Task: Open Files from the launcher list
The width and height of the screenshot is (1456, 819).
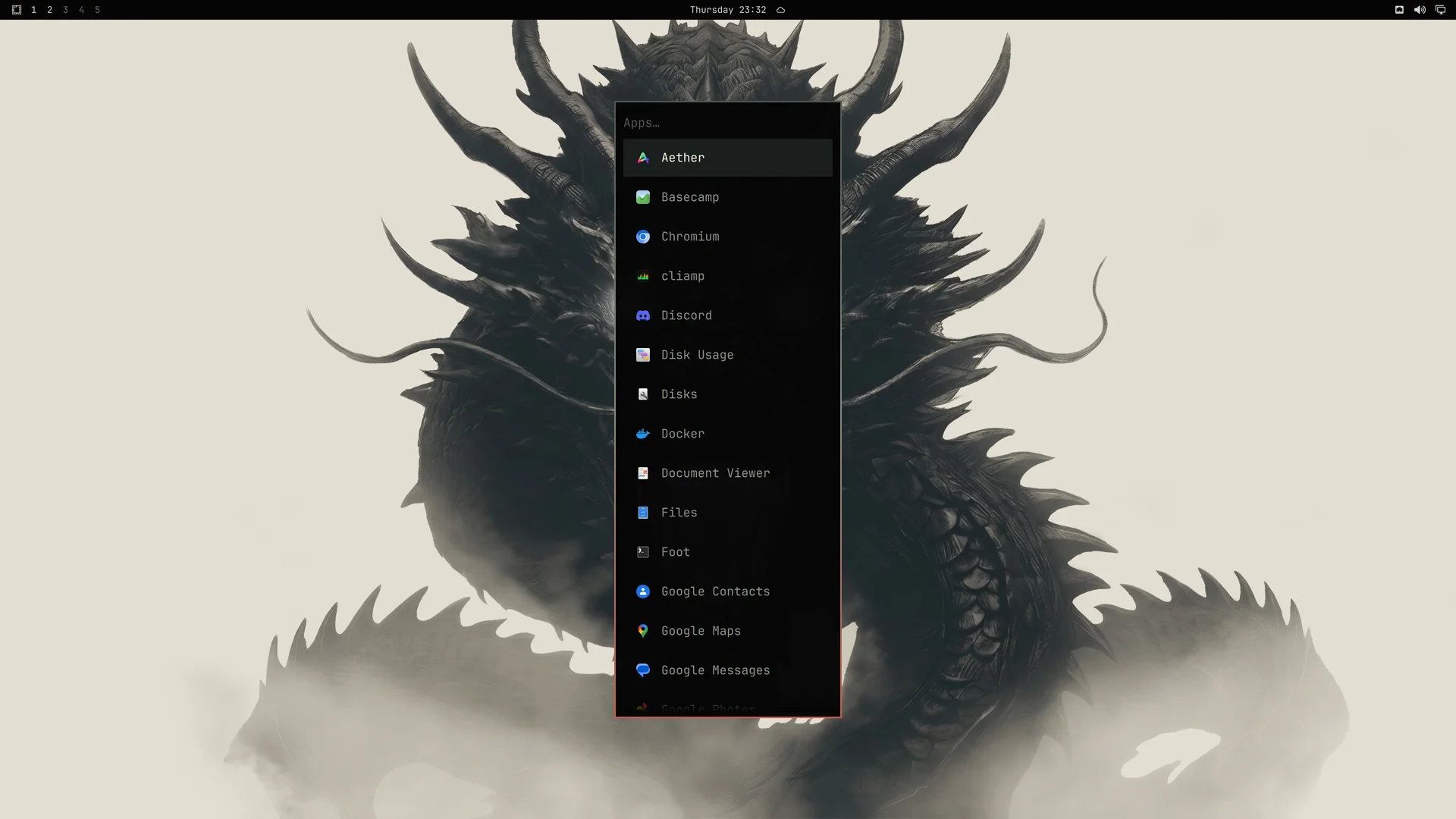Action: click(x=728, y=513)
